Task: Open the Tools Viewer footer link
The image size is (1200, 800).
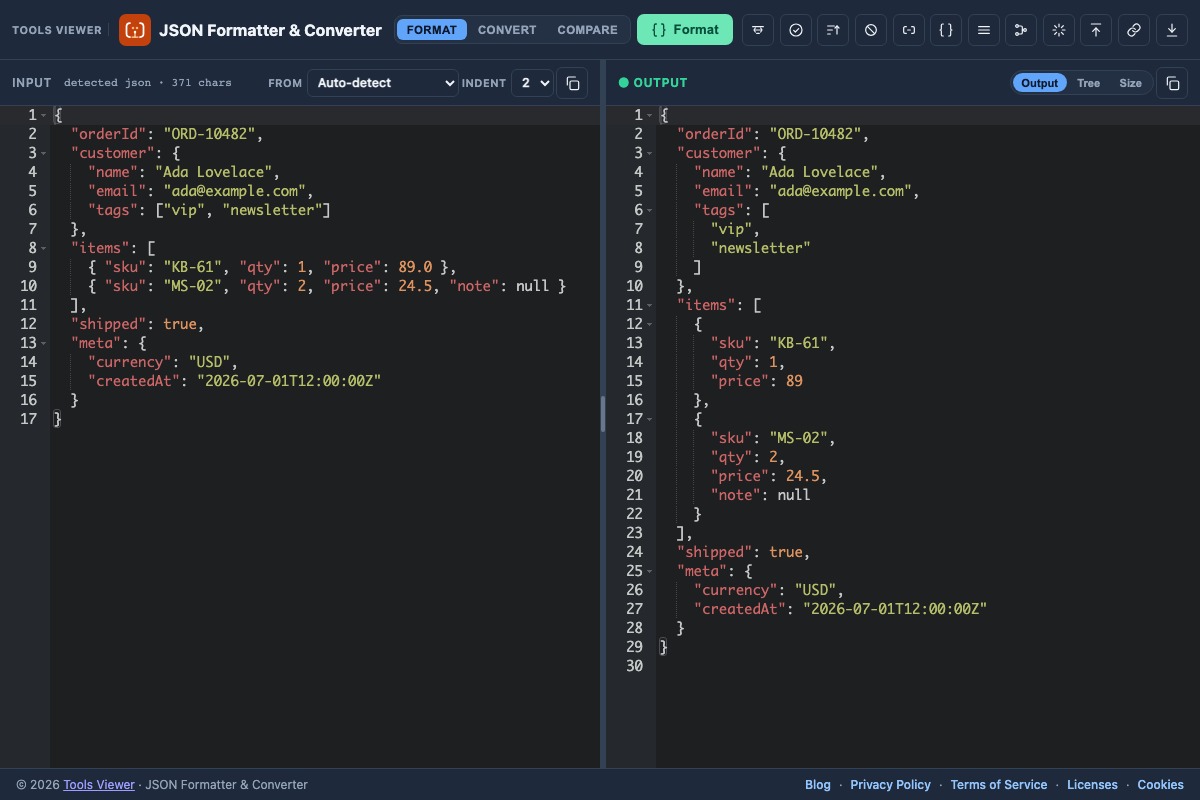Action: point(99,785)
